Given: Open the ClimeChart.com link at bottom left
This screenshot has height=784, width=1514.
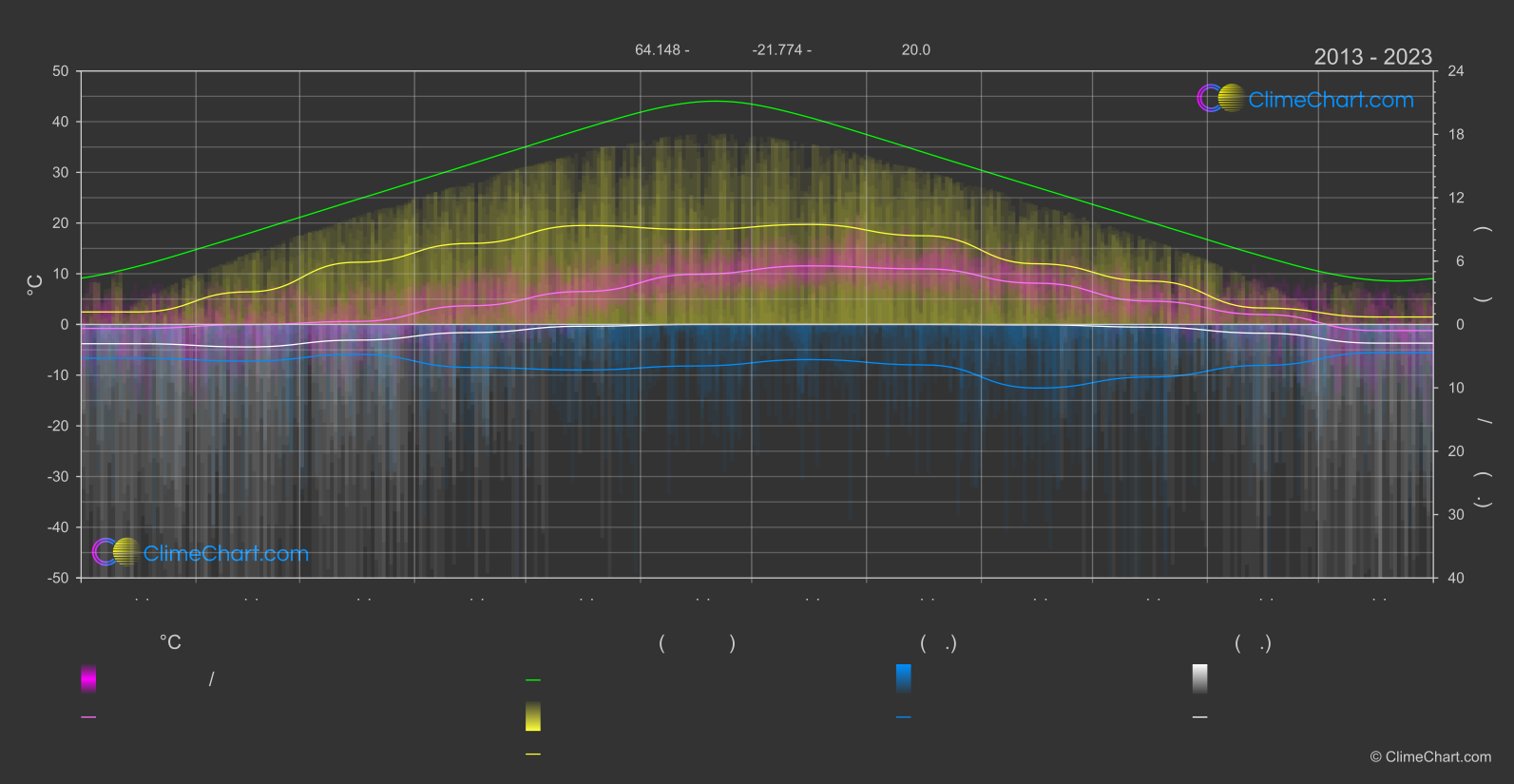Looking at the screenshot, I should pyautogui.click(x=226, y=553).
